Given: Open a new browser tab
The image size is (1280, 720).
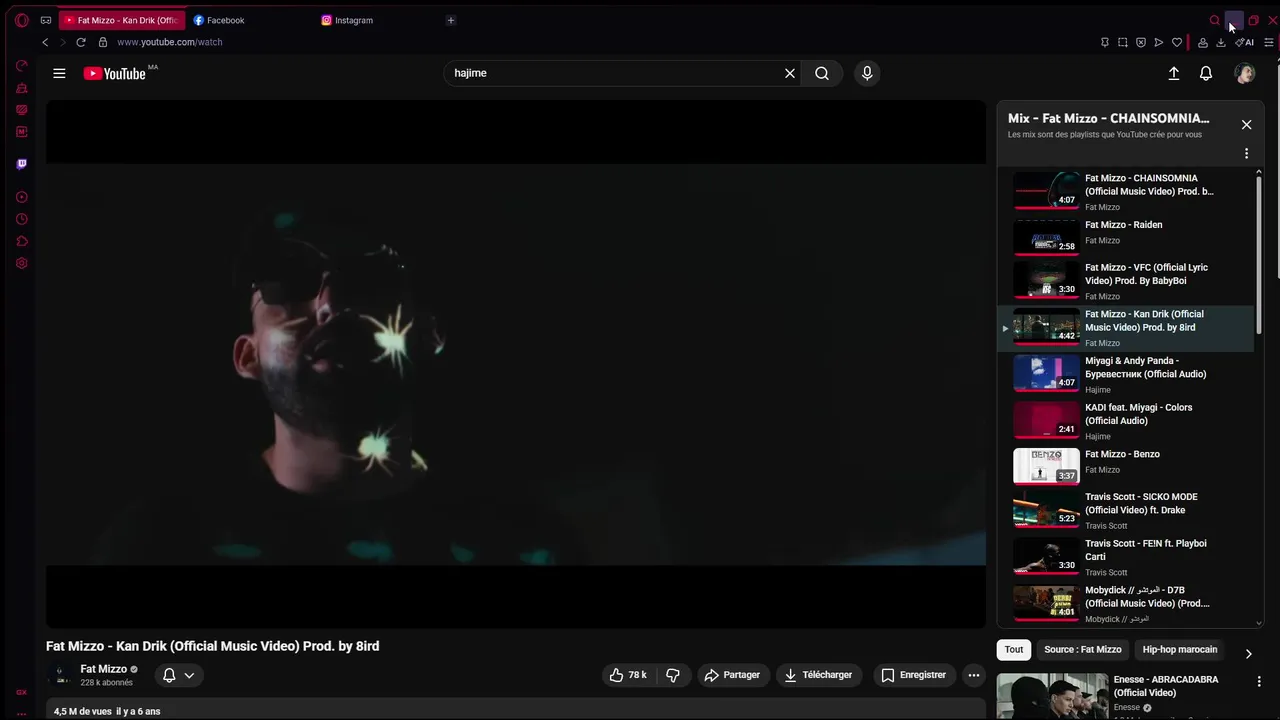Looking at the screenshot, I should click(x=451, y=20).
